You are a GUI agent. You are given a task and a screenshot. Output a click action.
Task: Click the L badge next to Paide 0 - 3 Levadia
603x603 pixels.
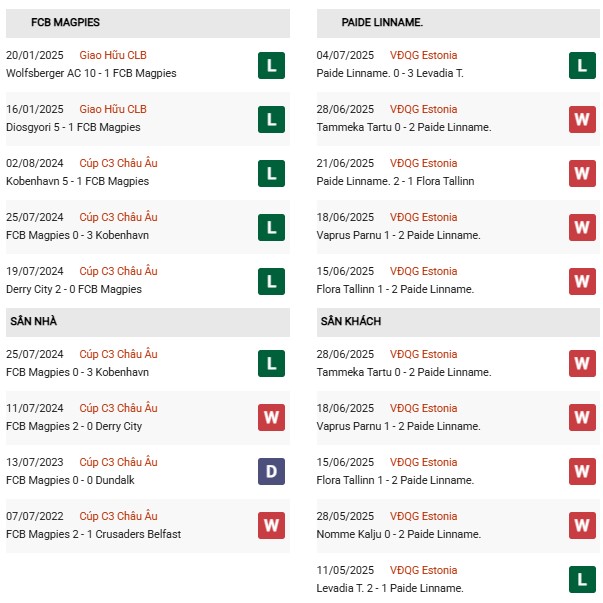pos(582,65)
